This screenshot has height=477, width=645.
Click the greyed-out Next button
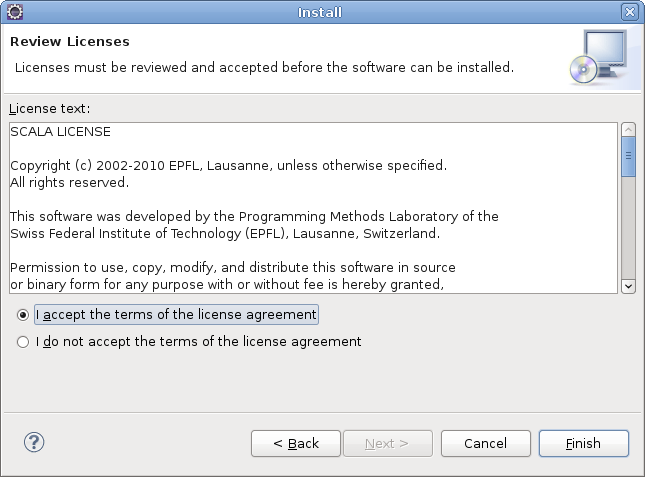pyautogui.click(x=388, y=443)
